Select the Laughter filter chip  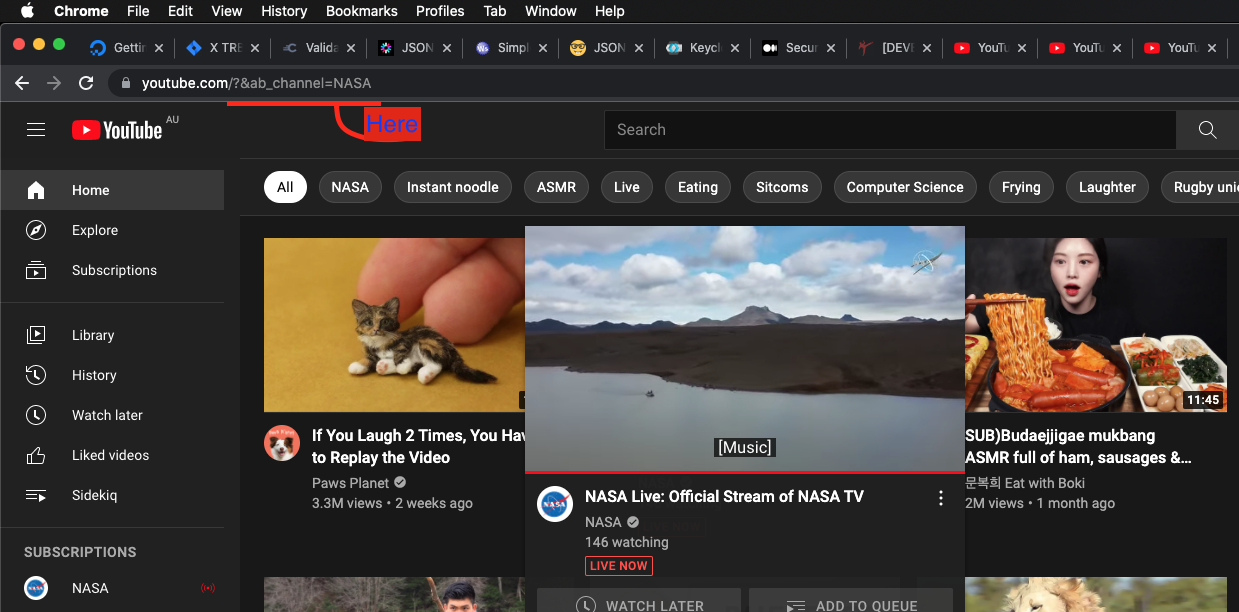pyautogui.click(x=1107, y=187)
